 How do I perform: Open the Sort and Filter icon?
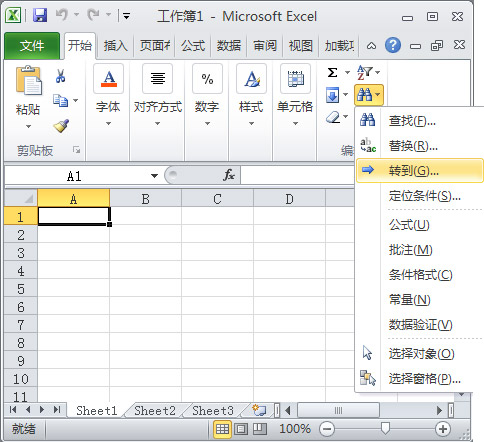[x=365, y=72]
